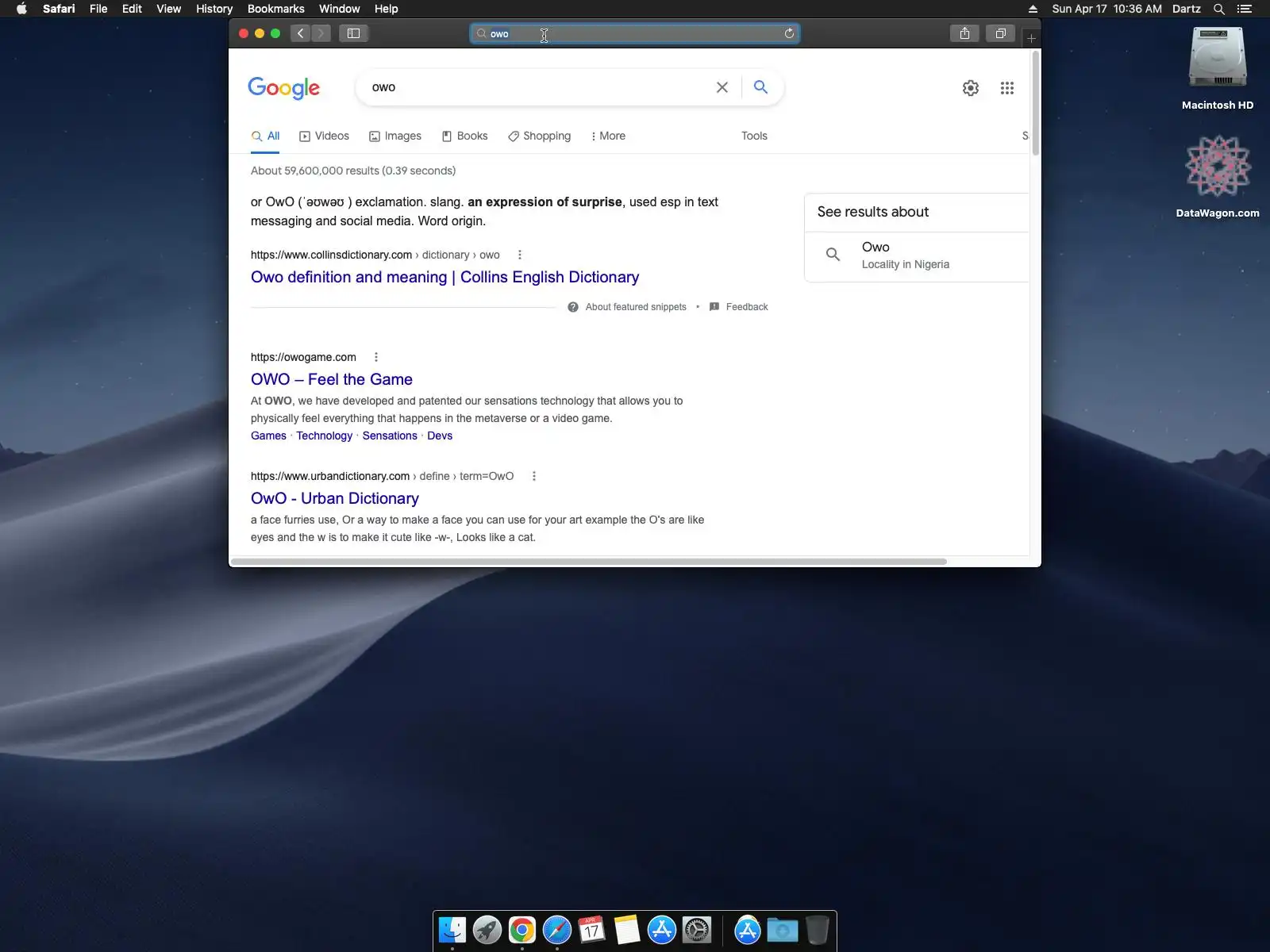Viewport: 1270px width, 952px height.
Task: Open a new tab with the plus button
Action: pyautogui.click(x=1031, y=37)
